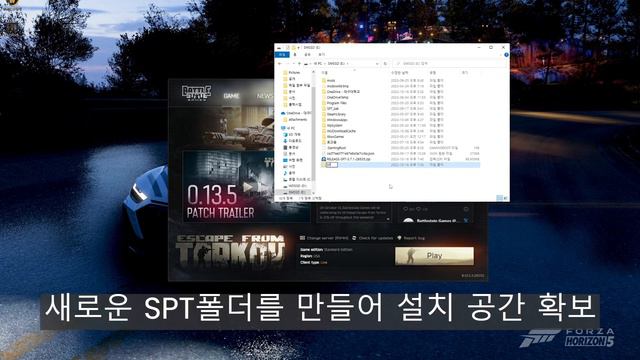Click Check for updates link
This screenshot has height=360, width=640.
[x=376, y=238]
